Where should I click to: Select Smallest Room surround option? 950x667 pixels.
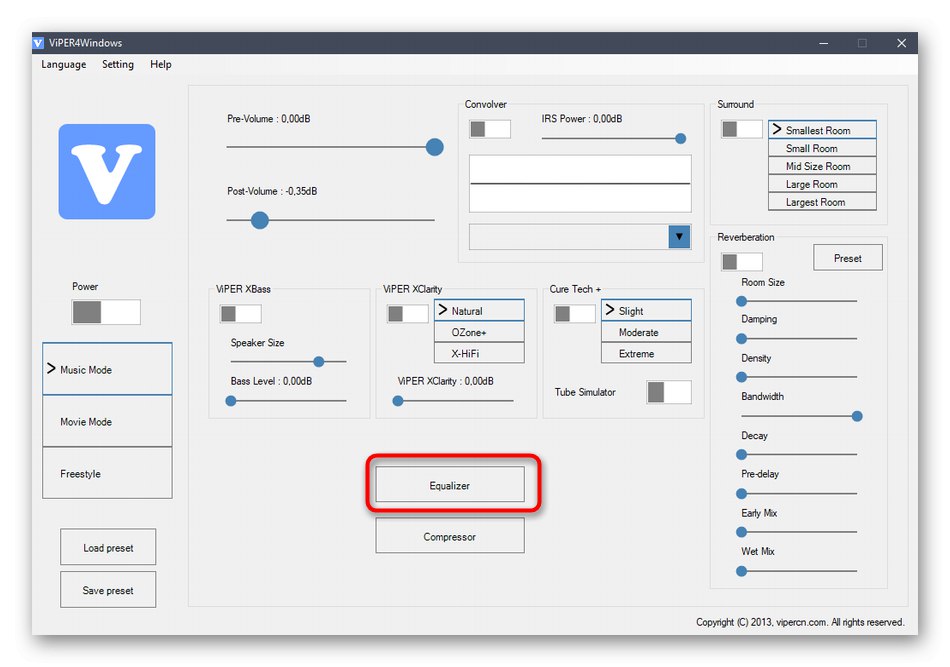(822, 130)
